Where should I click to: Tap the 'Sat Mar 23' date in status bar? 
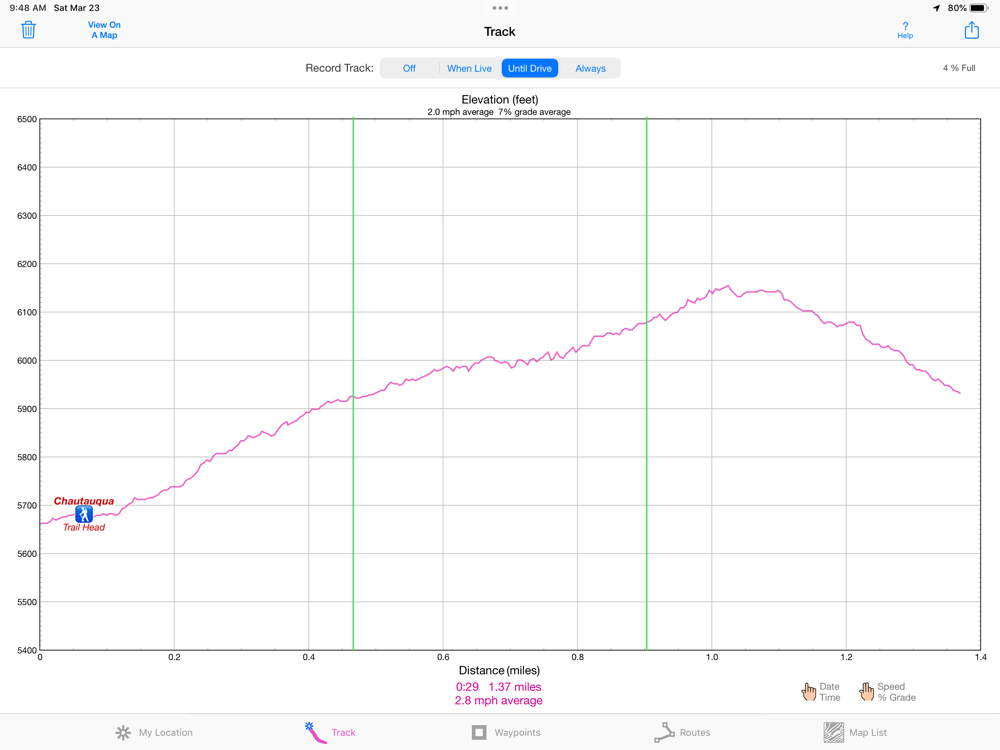tap(77, 8)
